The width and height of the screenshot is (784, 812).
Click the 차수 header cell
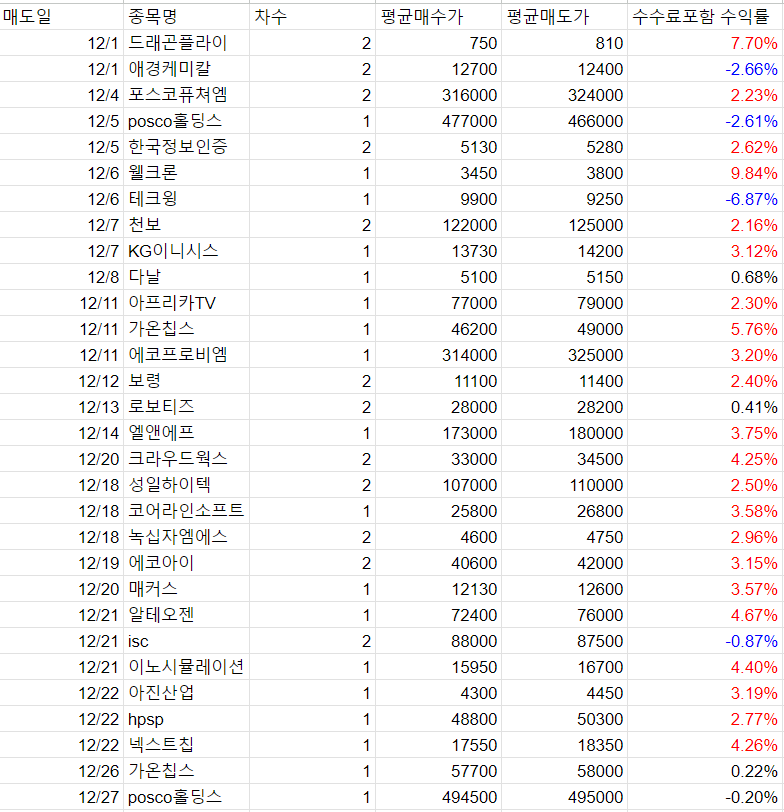point(312,17)
